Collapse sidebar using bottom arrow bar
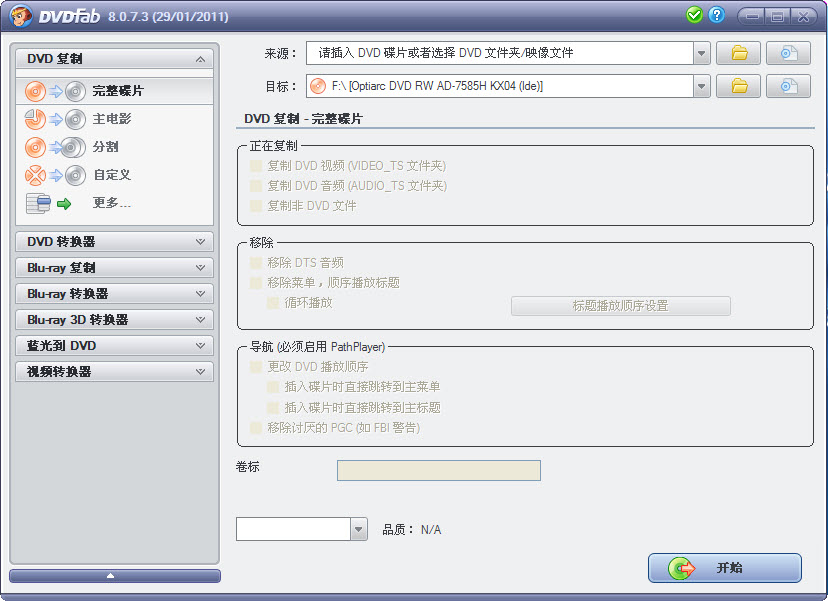 [x=115, y=576]
